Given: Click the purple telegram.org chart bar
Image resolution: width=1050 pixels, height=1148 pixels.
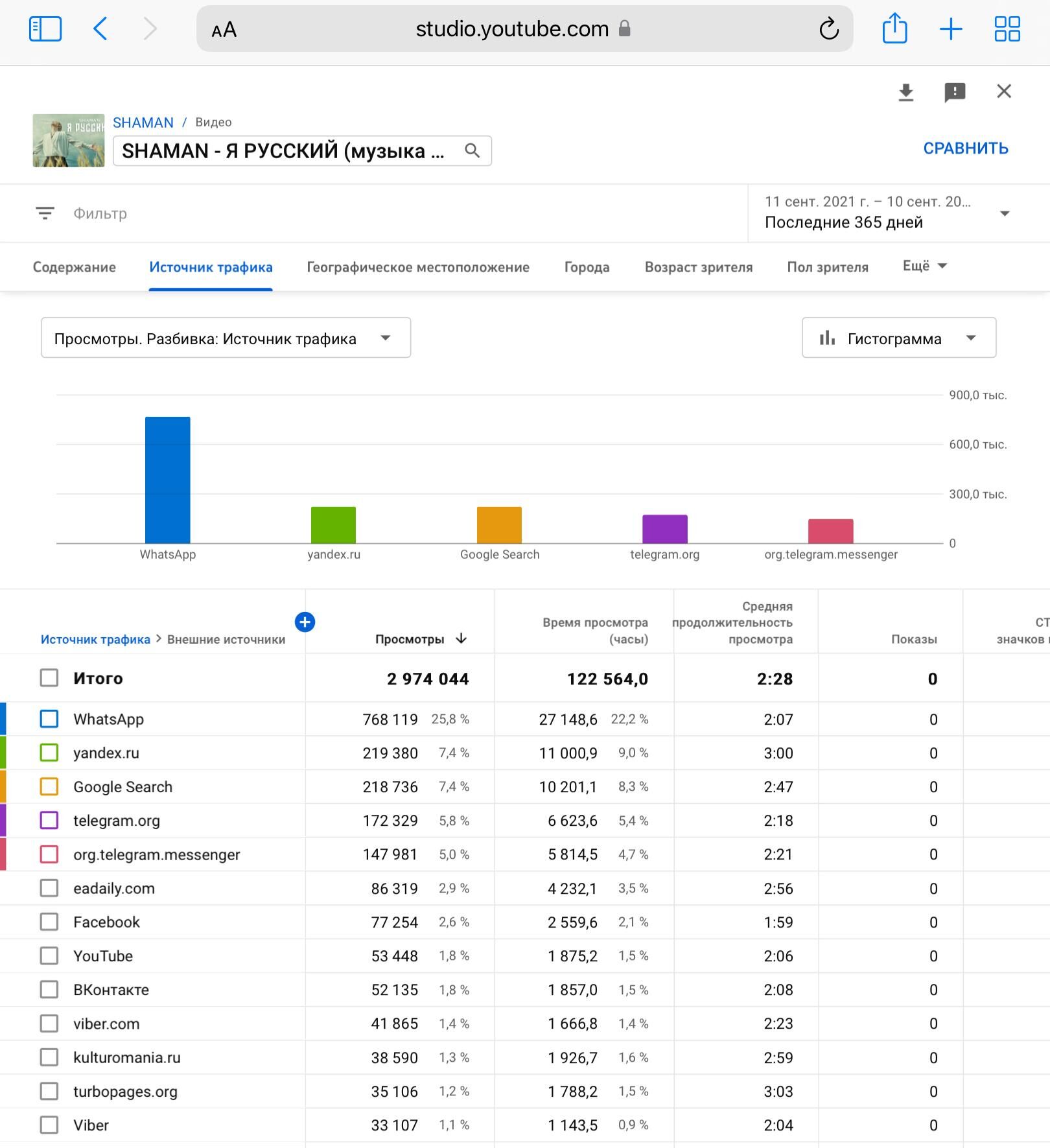Looking at the screenshot, I should (665, 529).
